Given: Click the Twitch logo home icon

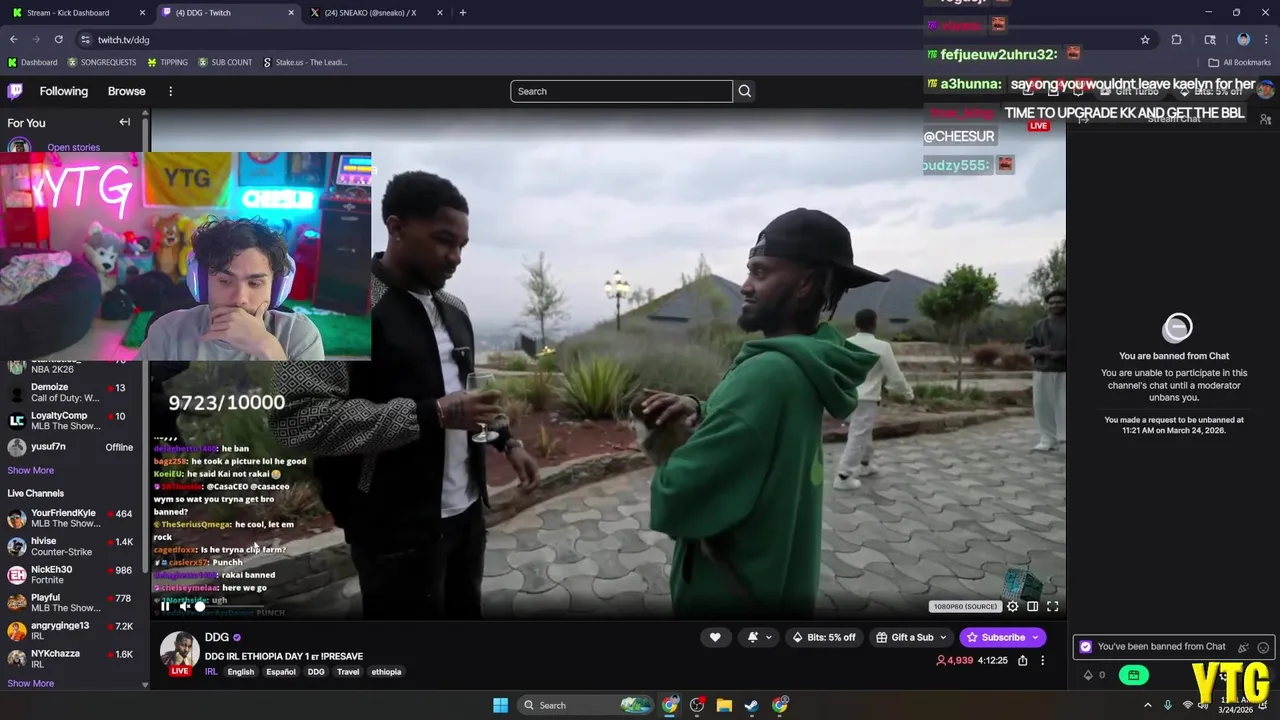Looking at the screenshot, I should tap(15, 91).
